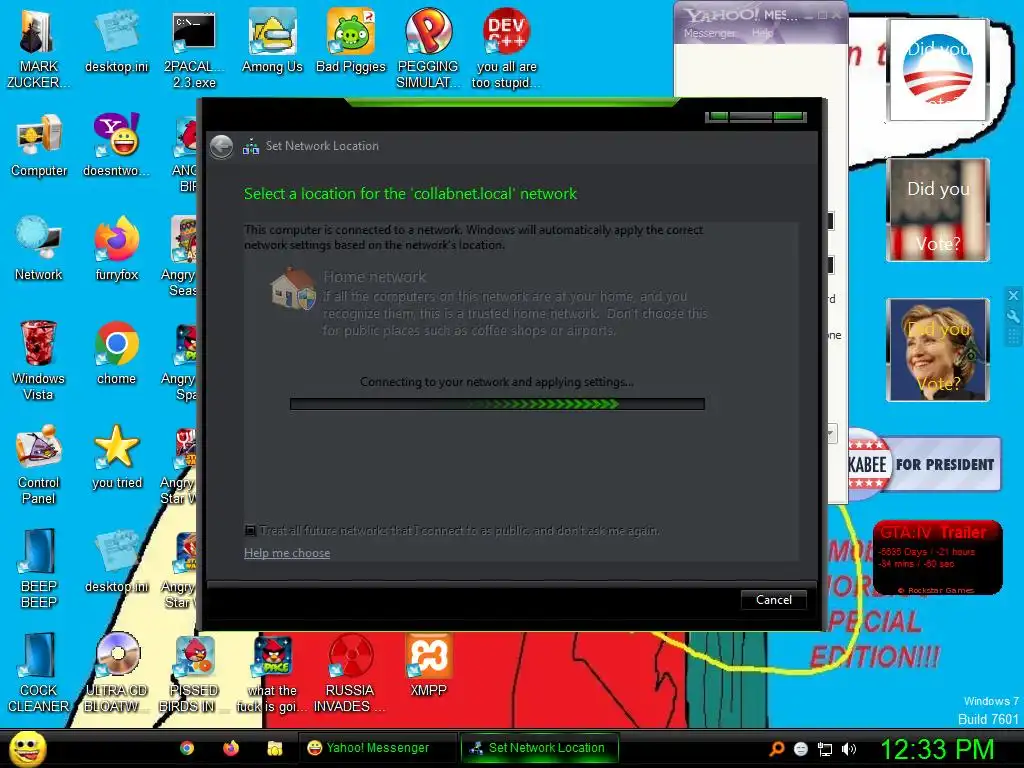Launch the chome browser shortcut

tap(116, 353)
